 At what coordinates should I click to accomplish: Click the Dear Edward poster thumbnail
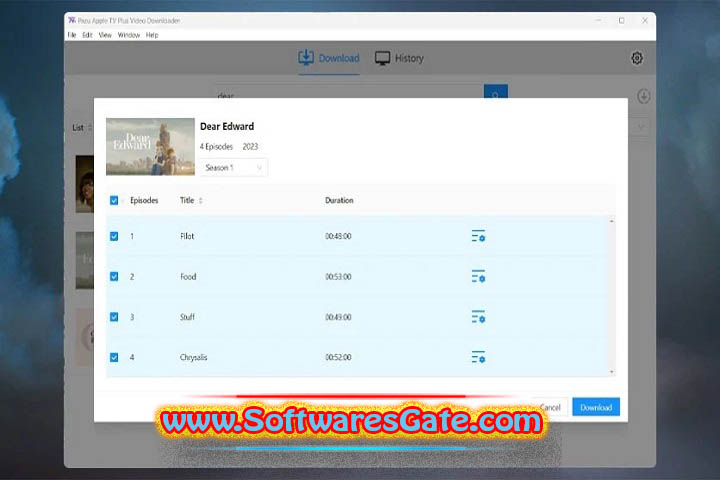pos(150,147)
